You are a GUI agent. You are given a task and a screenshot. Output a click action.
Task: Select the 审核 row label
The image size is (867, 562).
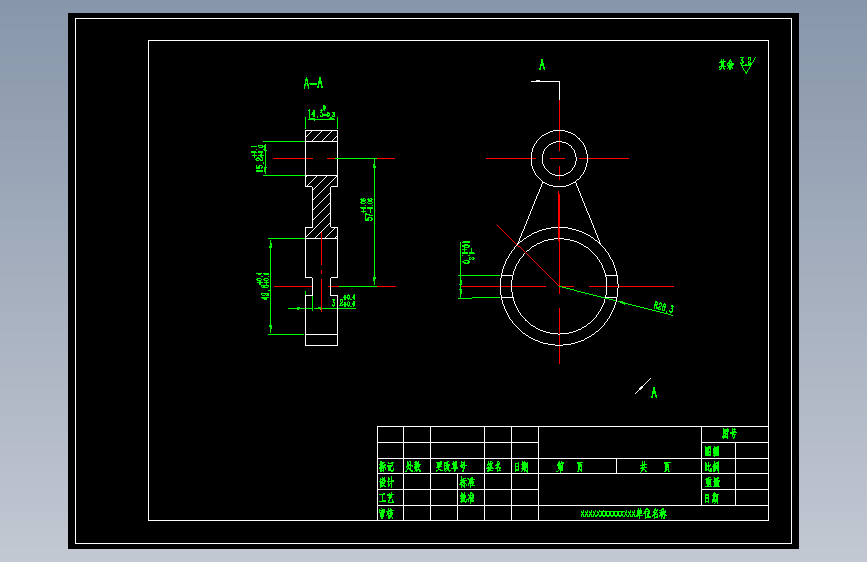tap(387, 513)
